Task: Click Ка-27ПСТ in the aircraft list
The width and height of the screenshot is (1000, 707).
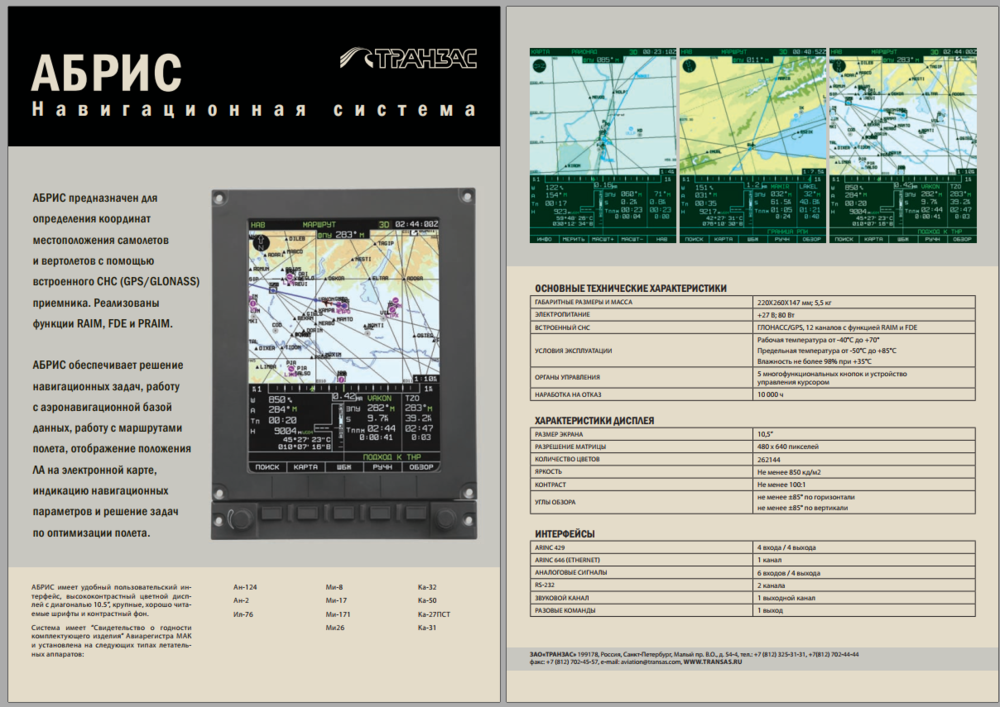Action: coord(434,615)
